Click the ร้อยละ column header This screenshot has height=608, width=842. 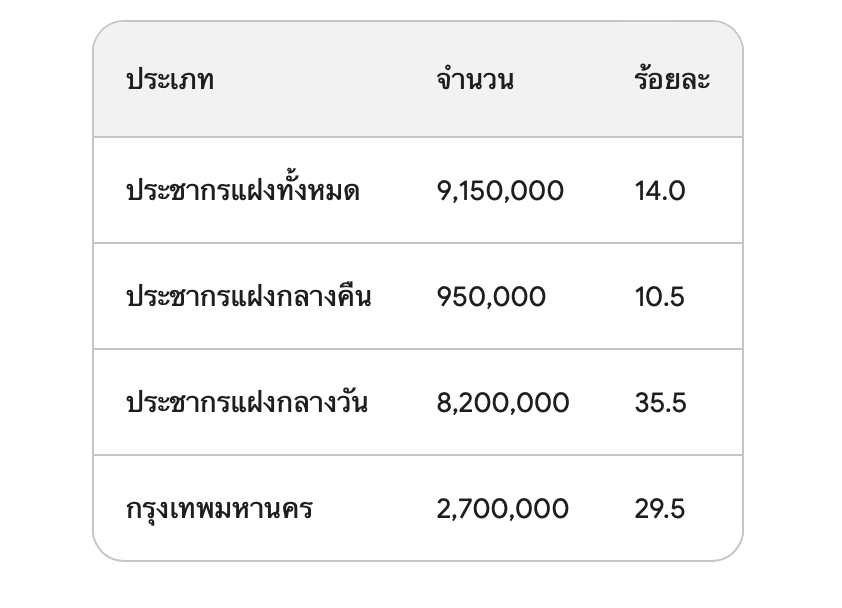[672, 80]
